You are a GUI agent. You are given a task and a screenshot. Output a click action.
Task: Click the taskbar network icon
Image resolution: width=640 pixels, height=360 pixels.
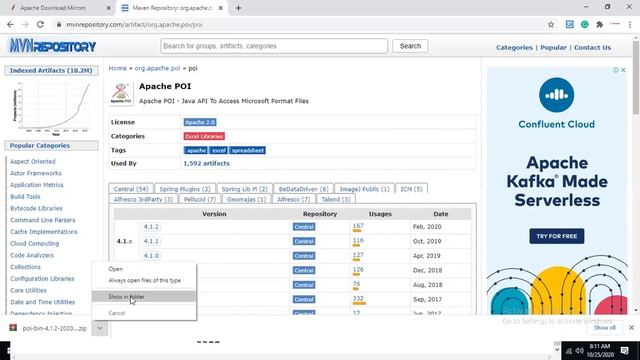(x=569, y=351)
